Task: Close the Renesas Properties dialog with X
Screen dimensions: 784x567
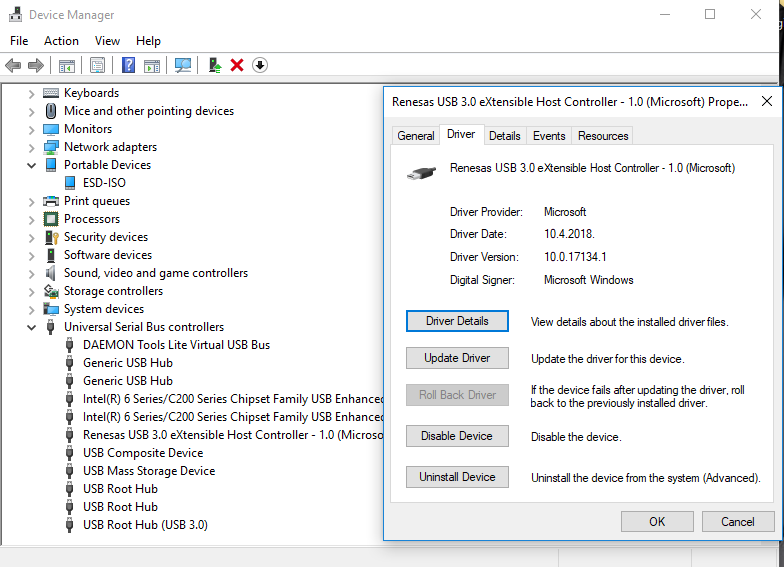Action: 766,102
